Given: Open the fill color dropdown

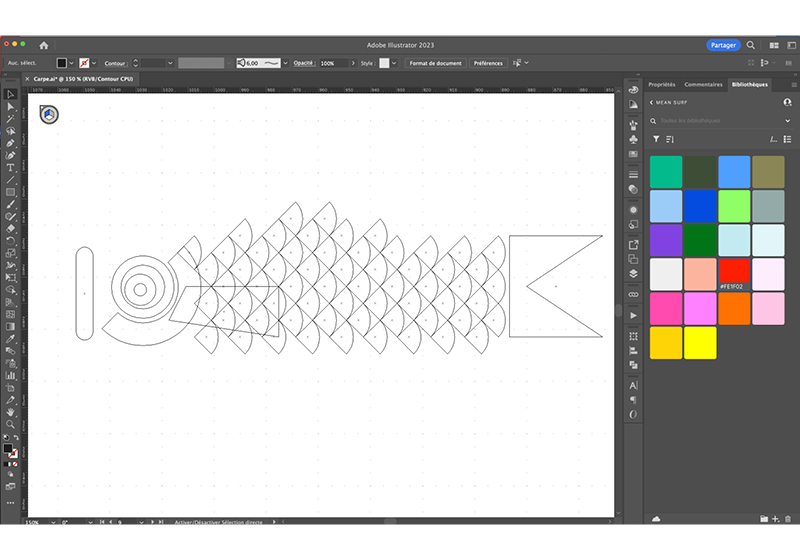Looking at the screenshot, I should coord(73,63).
